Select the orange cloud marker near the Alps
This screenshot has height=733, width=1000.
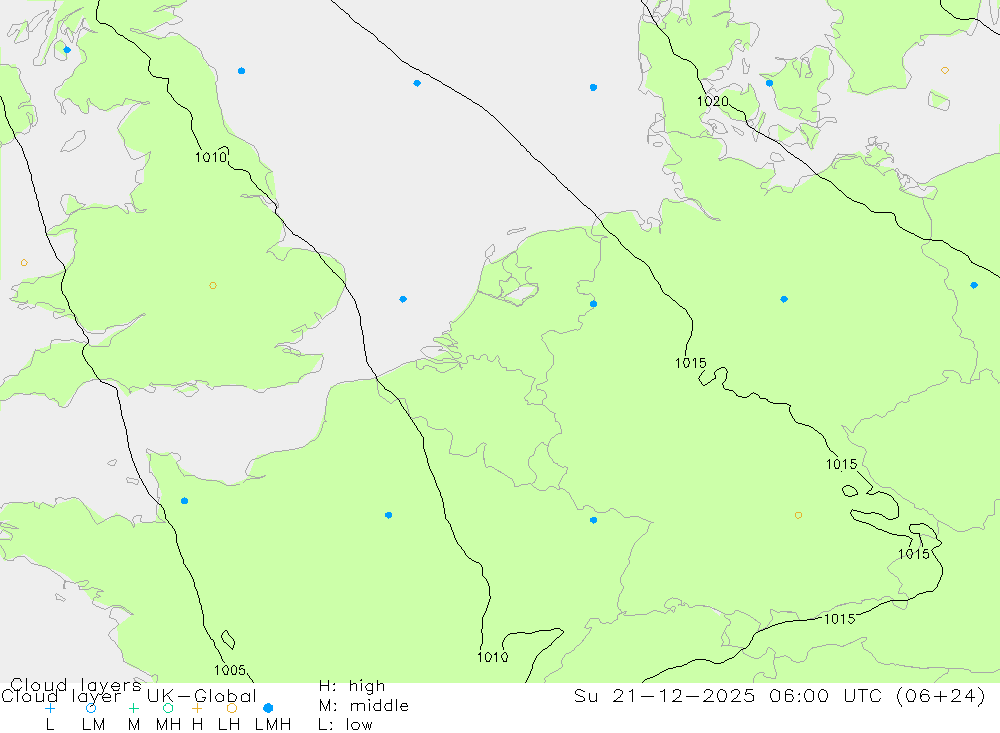pyautogui.click(x=798, y=515)
